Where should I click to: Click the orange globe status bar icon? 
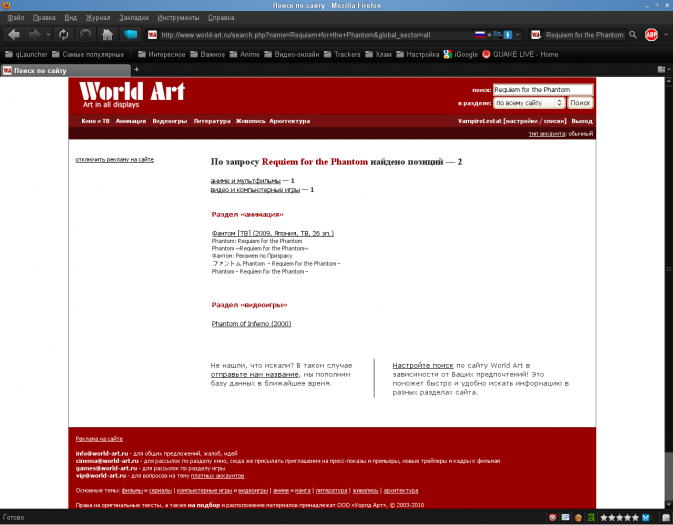click(x=578, y=517)
